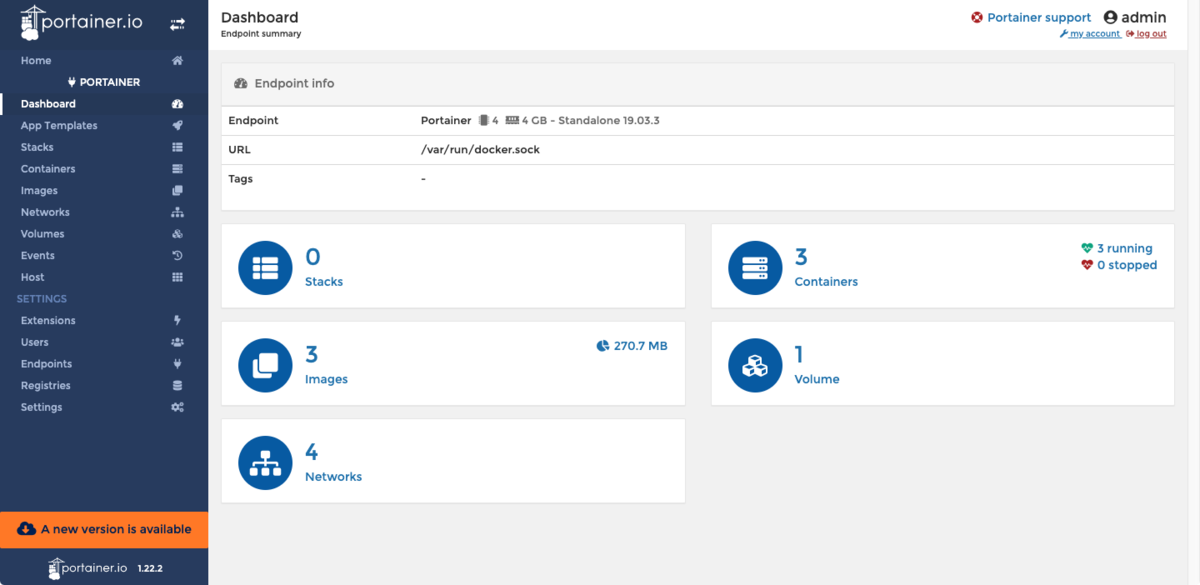Viewport: 1200px width, 585px height.
Task: Select the Users icon in Settings section
Action: [x=177, y=341]
